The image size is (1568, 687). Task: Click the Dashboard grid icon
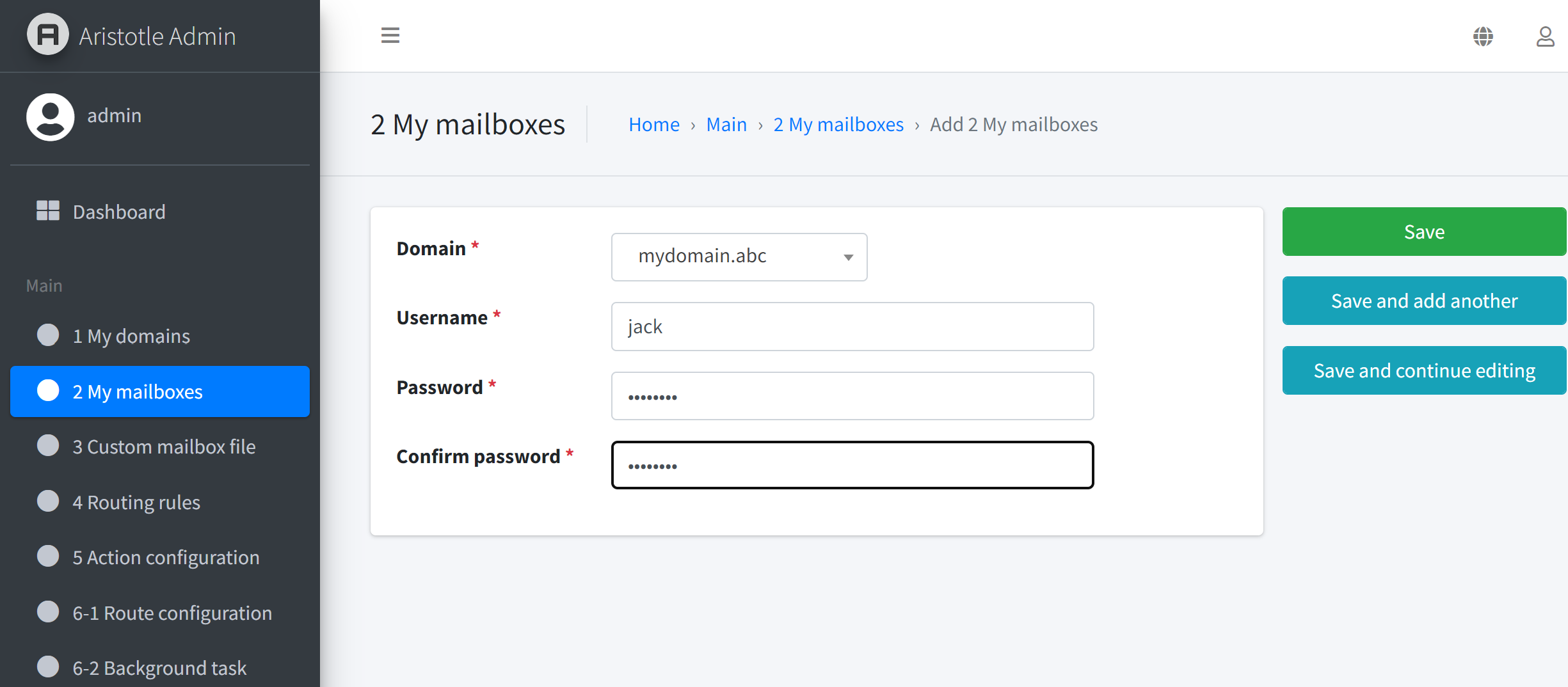pos(48,210)
